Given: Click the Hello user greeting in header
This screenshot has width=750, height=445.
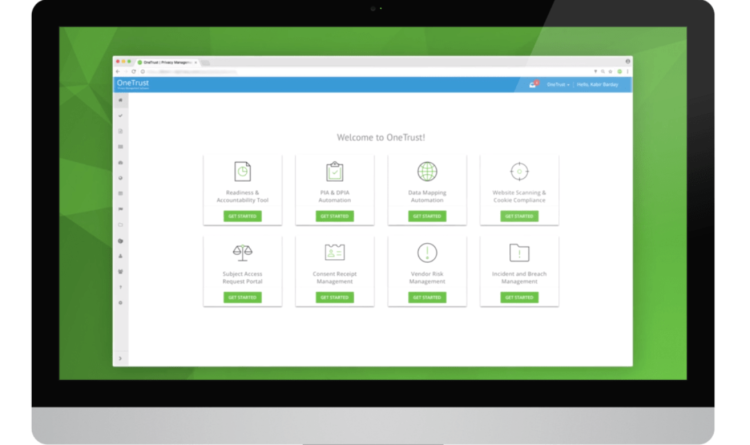Looking at the screenshot, I should click(x=597, y=85).
